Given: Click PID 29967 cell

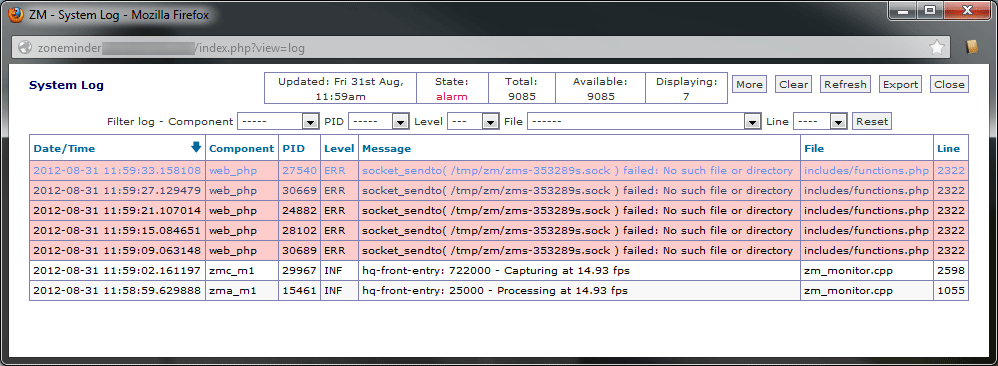Looking at the screenshot, I should pyautogui.click(x=299, y=271).
